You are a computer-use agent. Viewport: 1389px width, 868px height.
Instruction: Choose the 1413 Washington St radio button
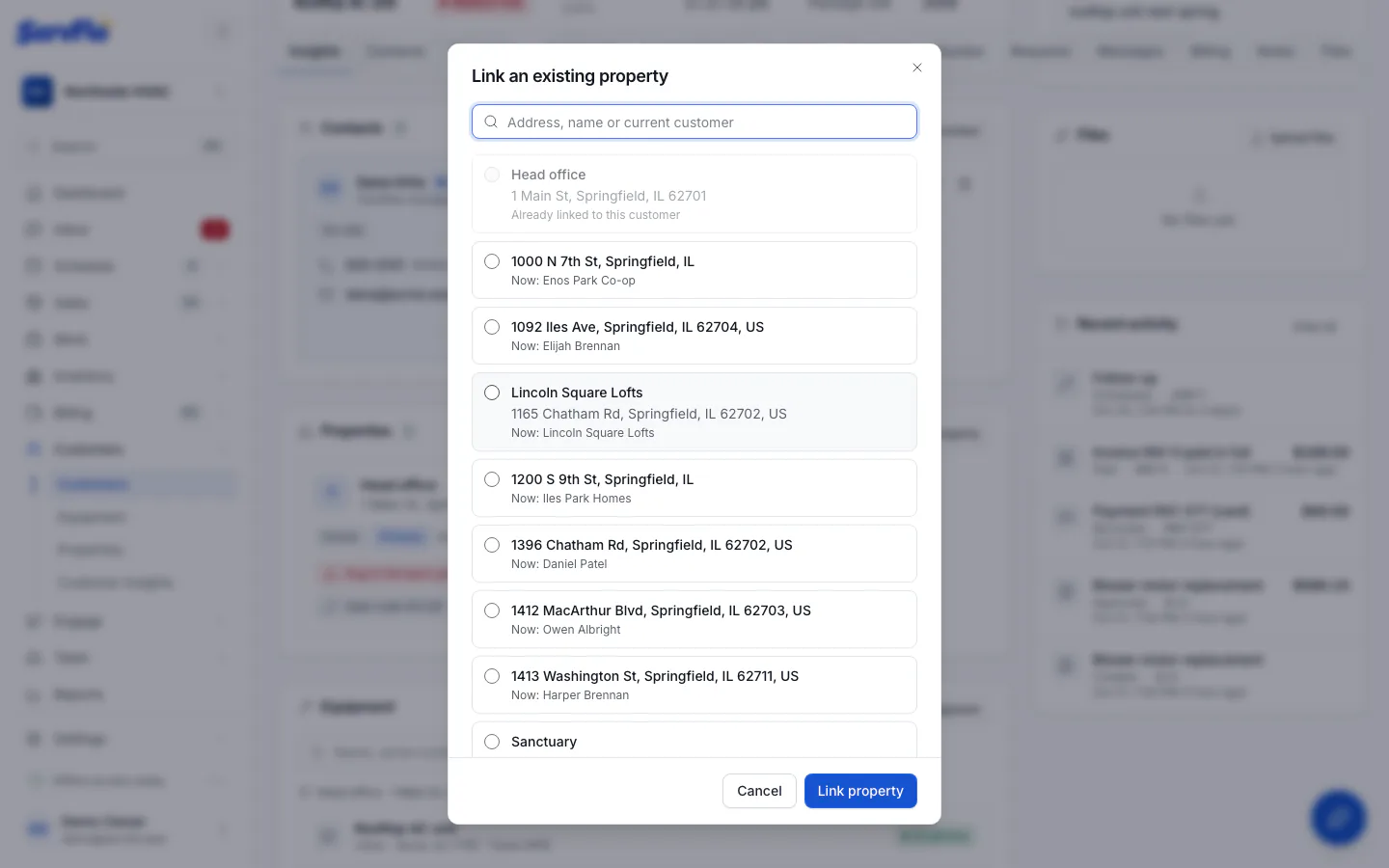492,676
